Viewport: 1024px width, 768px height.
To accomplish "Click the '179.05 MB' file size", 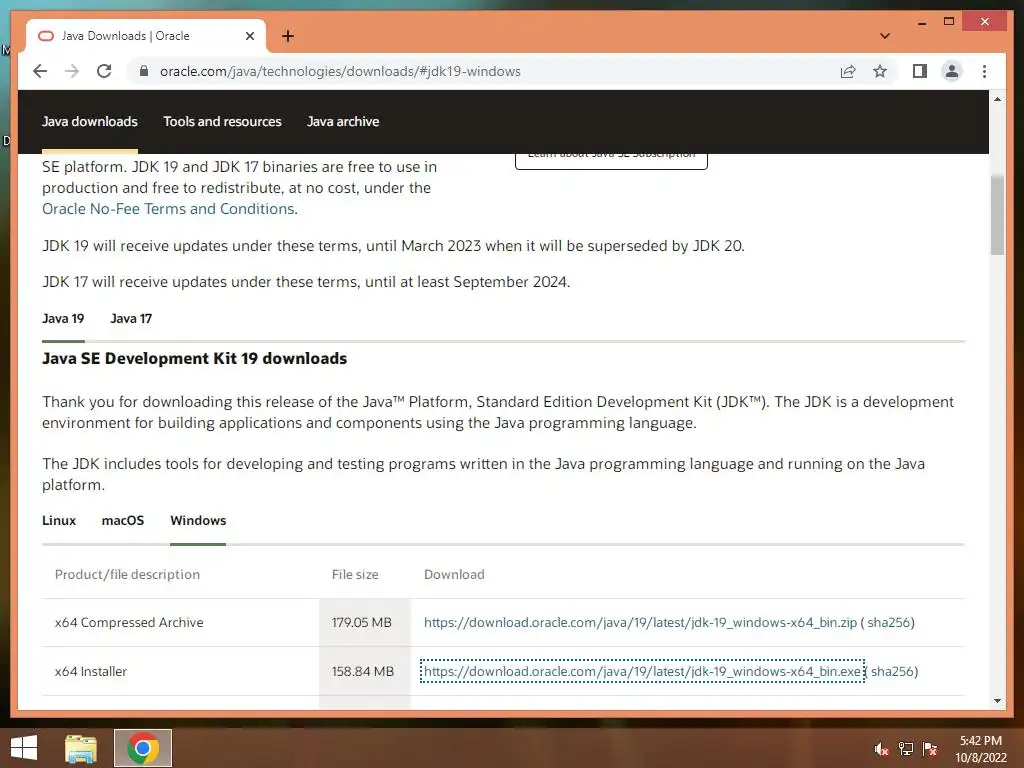I will (361, 622).
